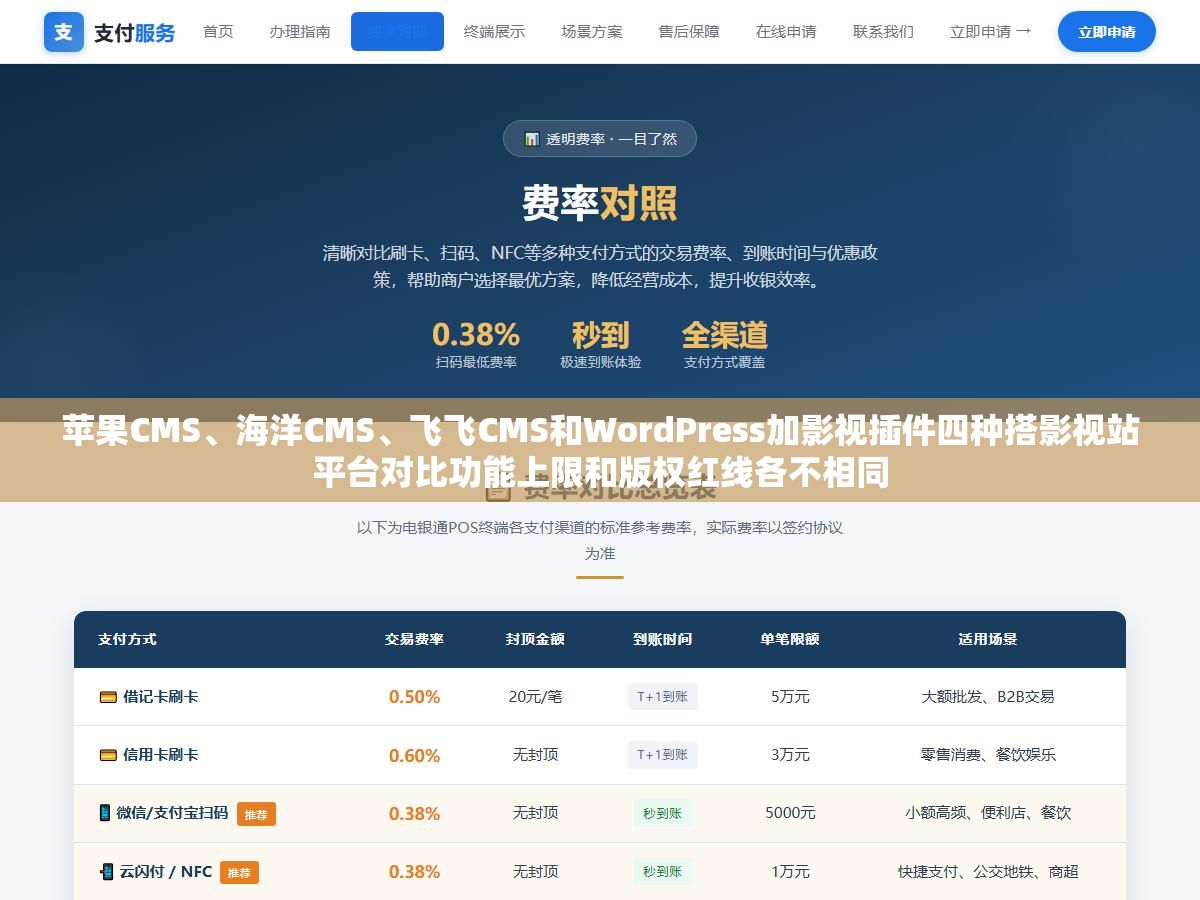Click the 交易费率 column header
This screenshot has height=900, width=1200.
[414, 639]
